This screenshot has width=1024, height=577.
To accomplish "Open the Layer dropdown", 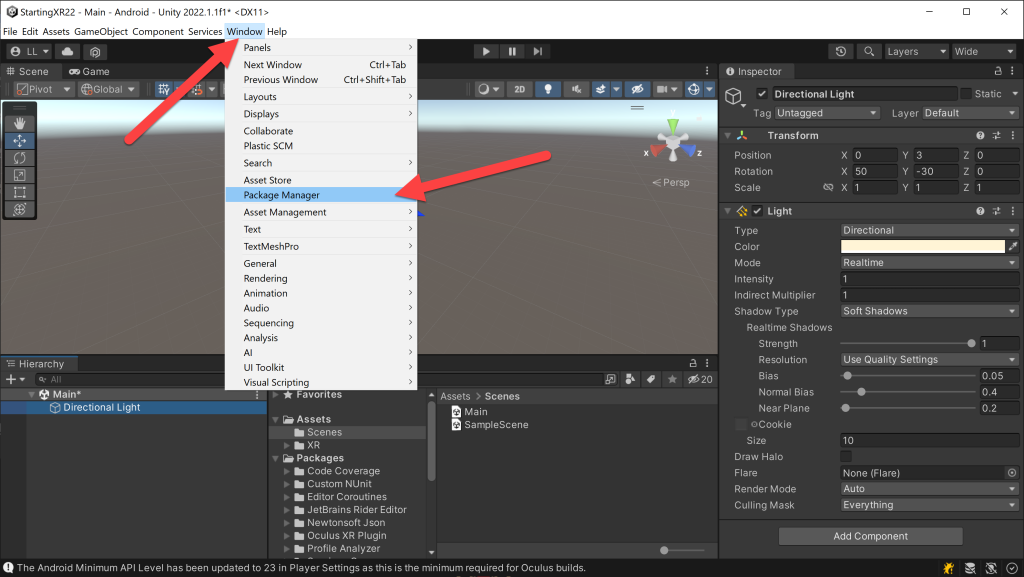I will point(970,113).
